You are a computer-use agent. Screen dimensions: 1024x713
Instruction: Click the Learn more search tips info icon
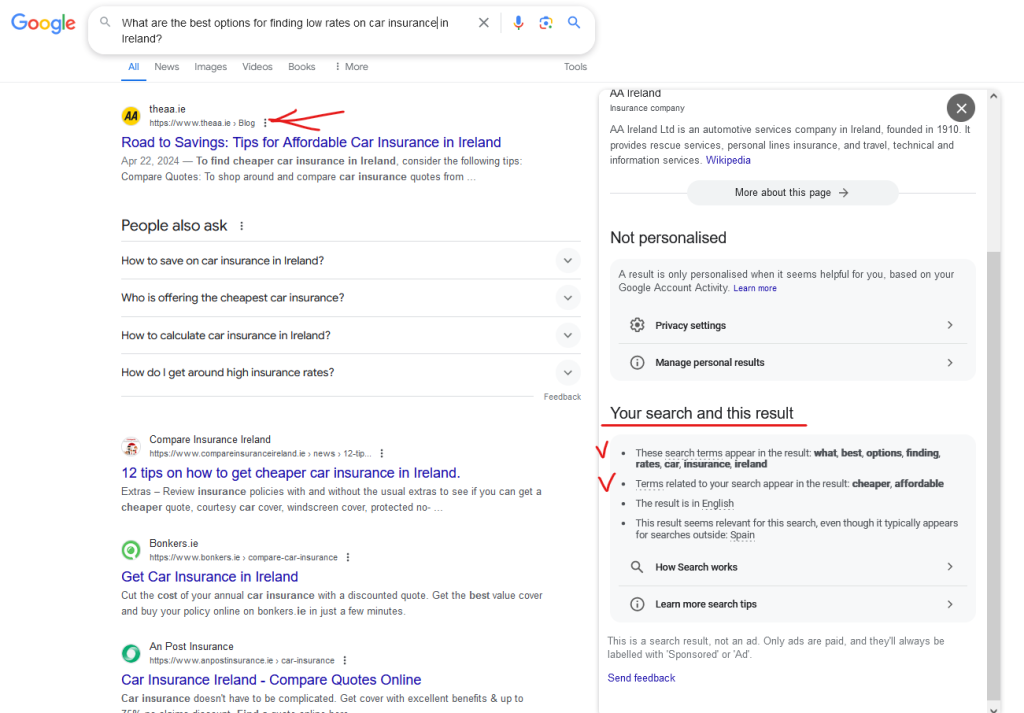click(637, 604)
